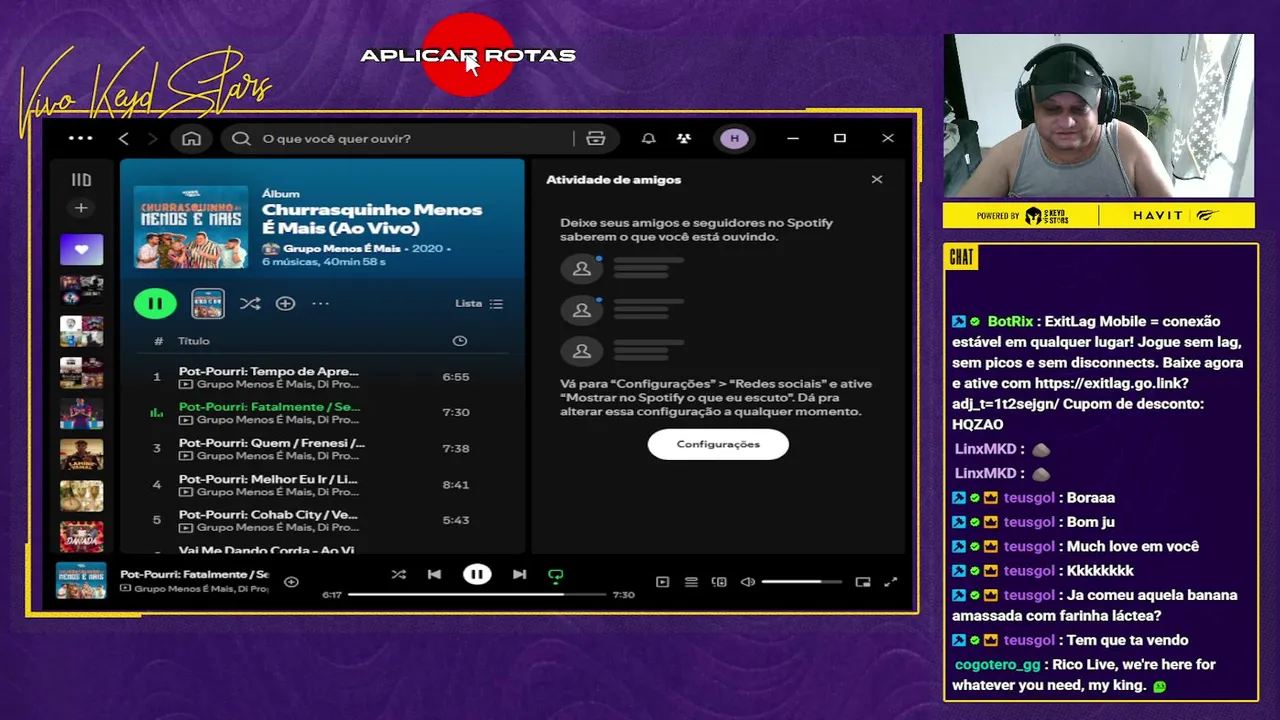This screenshot has width=1280, height=720.
Task: Open artist link Grupo Menos É Mais
Action: [x=341, y=248]
